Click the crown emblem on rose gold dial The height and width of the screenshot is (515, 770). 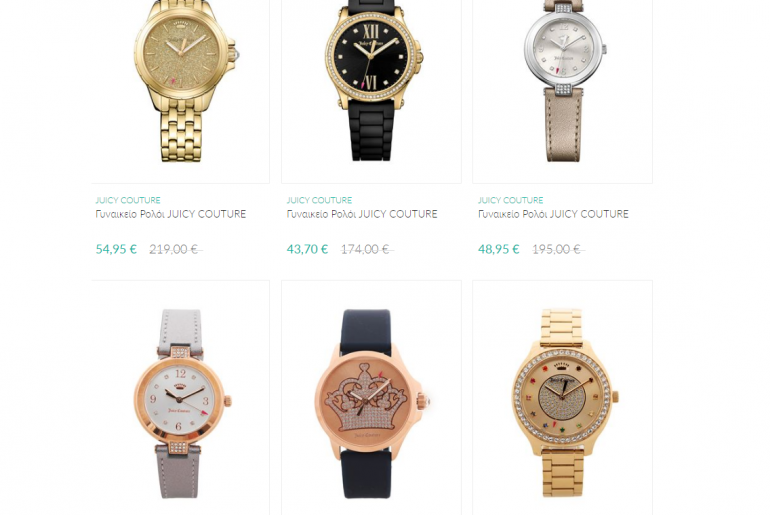pos(367,399)
